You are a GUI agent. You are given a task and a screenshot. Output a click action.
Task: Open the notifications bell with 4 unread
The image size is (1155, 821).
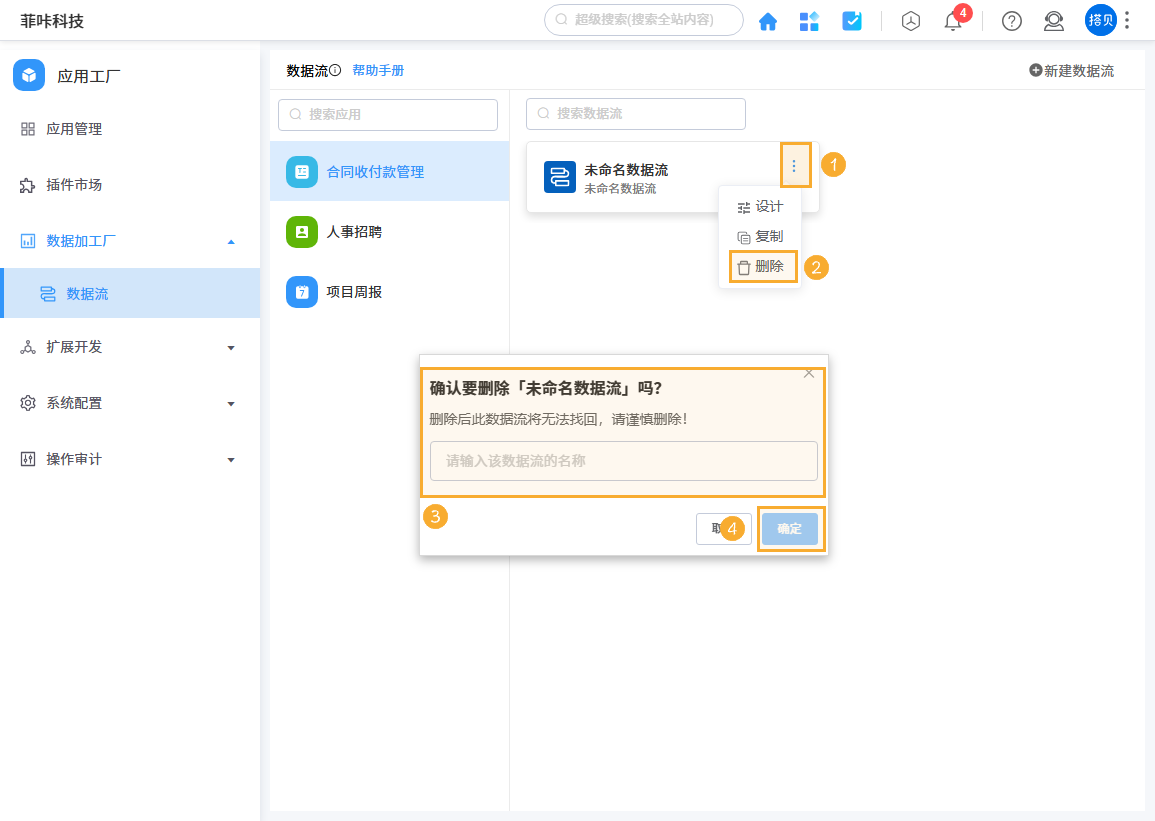(x=953, y=20)
